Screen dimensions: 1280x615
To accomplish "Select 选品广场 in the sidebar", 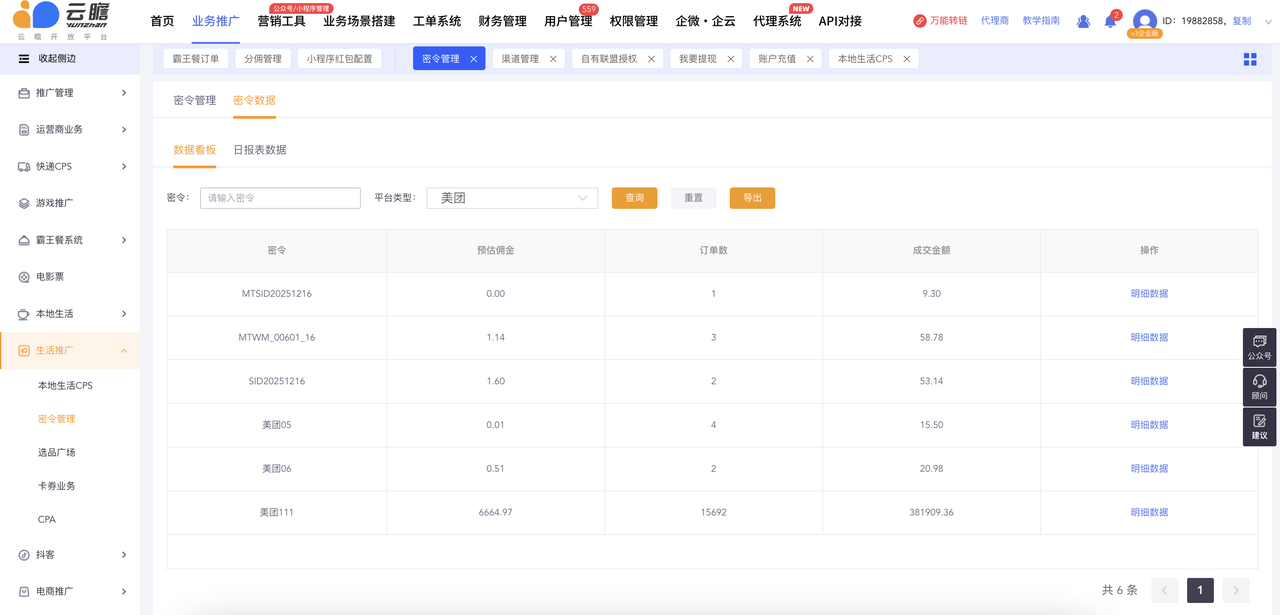I will click(56, 452).
